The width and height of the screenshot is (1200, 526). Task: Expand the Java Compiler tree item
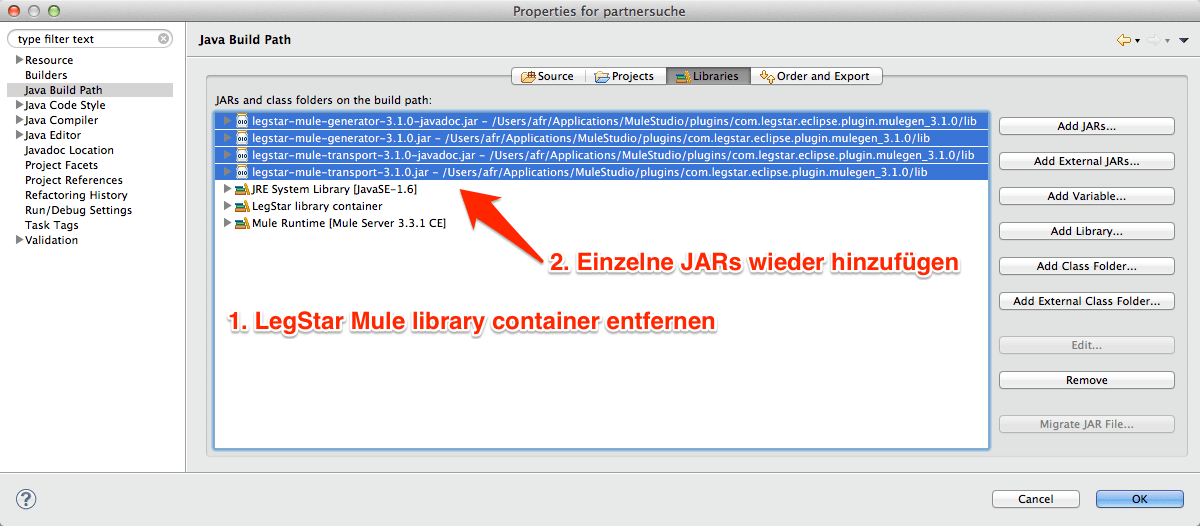(19, 120)
